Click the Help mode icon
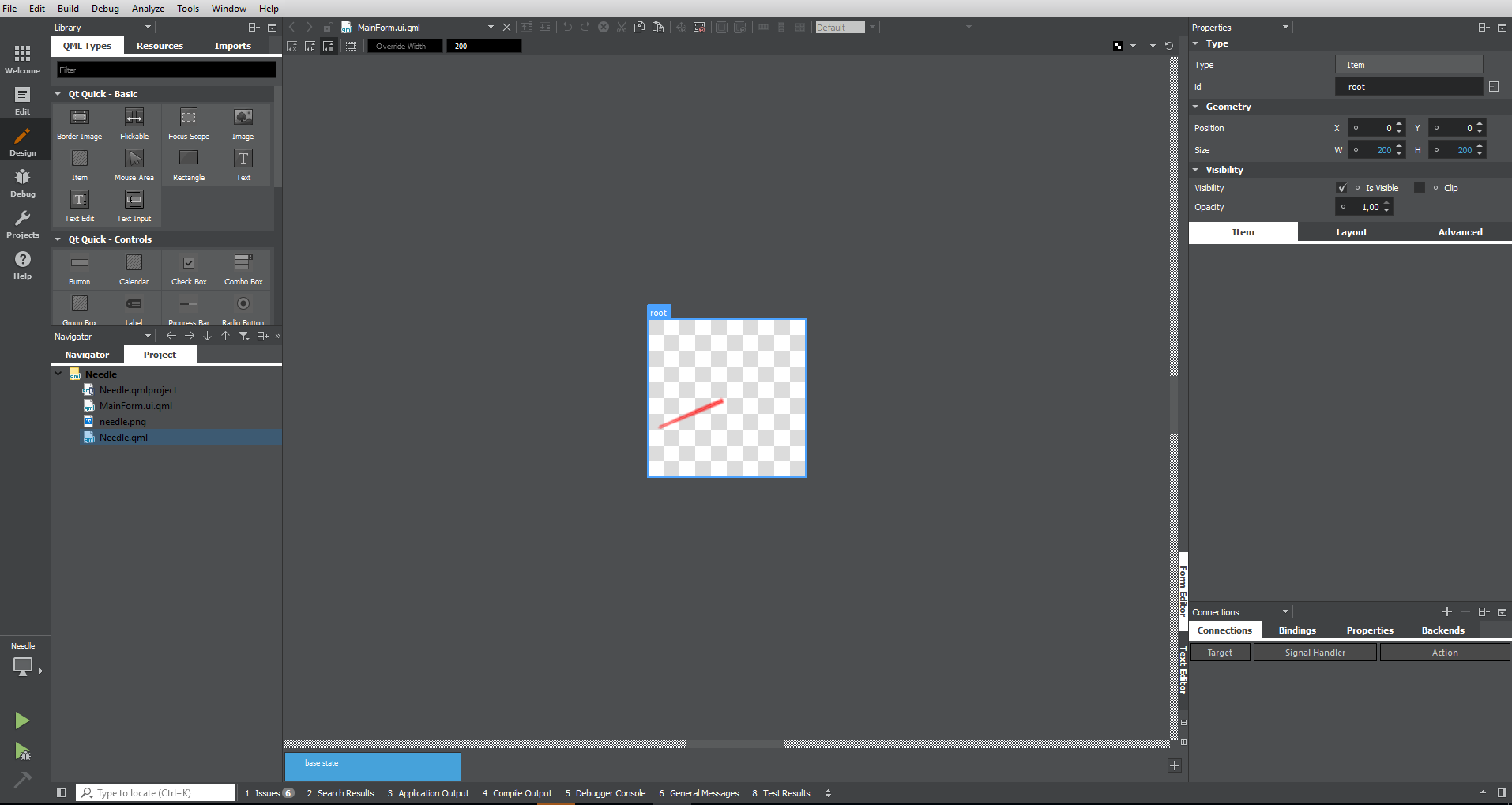 [x=22, y=265]
